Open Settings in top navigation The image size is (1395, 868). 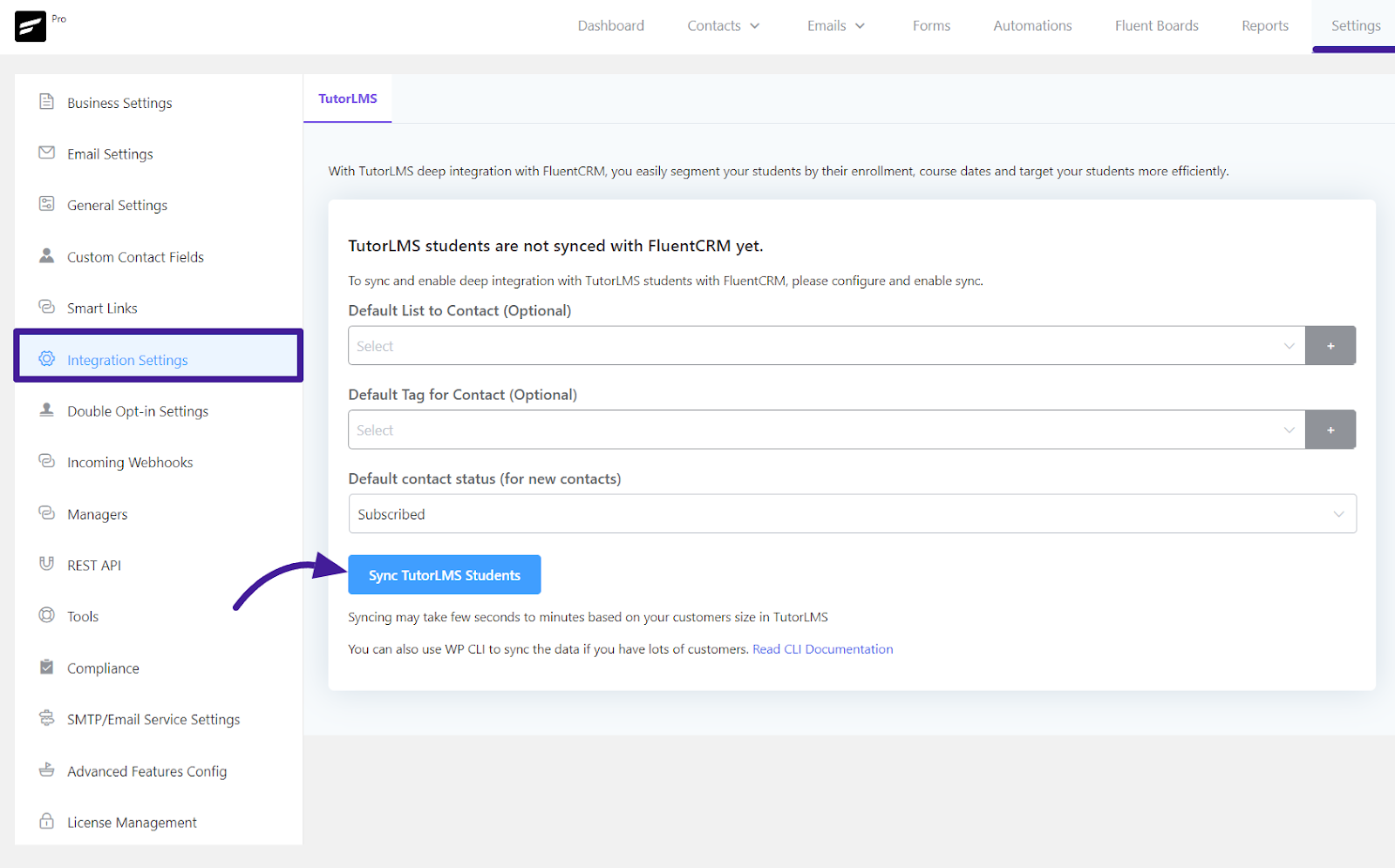click(1356, 26)
